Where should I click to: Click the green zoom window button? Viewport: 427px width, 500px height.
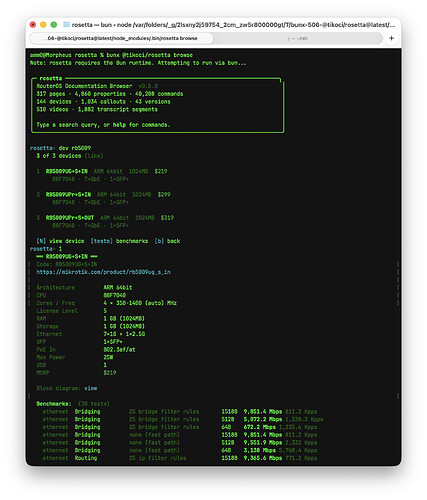pyautogui.click(x=54, y=25)
